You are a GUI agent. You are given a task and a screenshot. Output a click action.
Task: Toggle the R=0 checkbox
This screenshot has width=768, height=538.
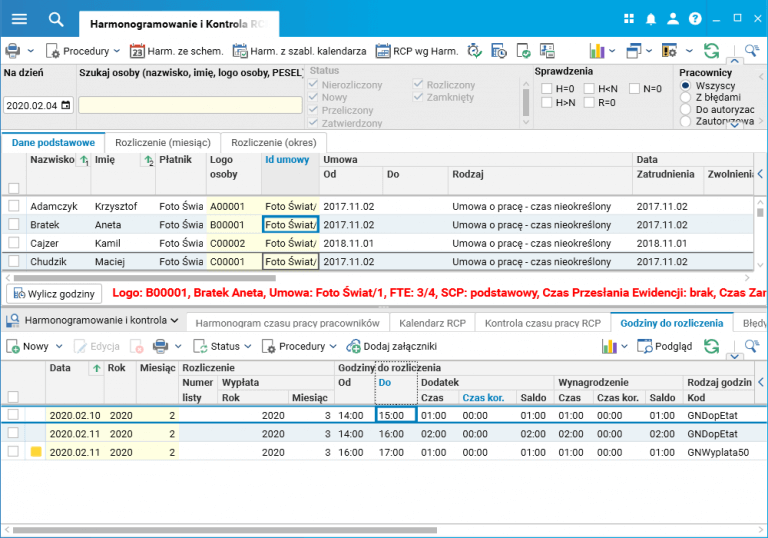point(589,102)
